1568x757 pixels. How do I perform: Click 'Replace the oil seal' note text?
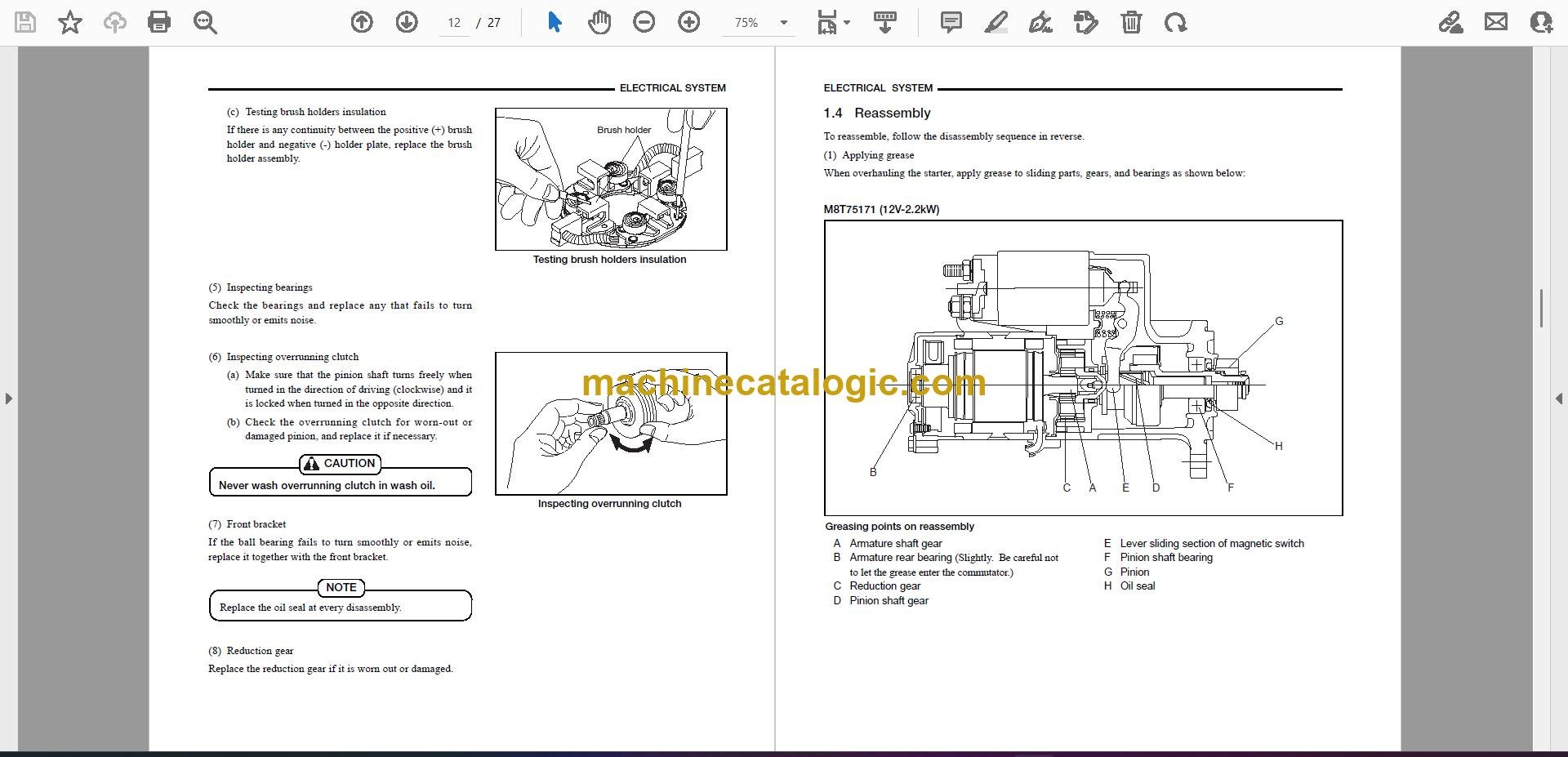click(310, 608)
